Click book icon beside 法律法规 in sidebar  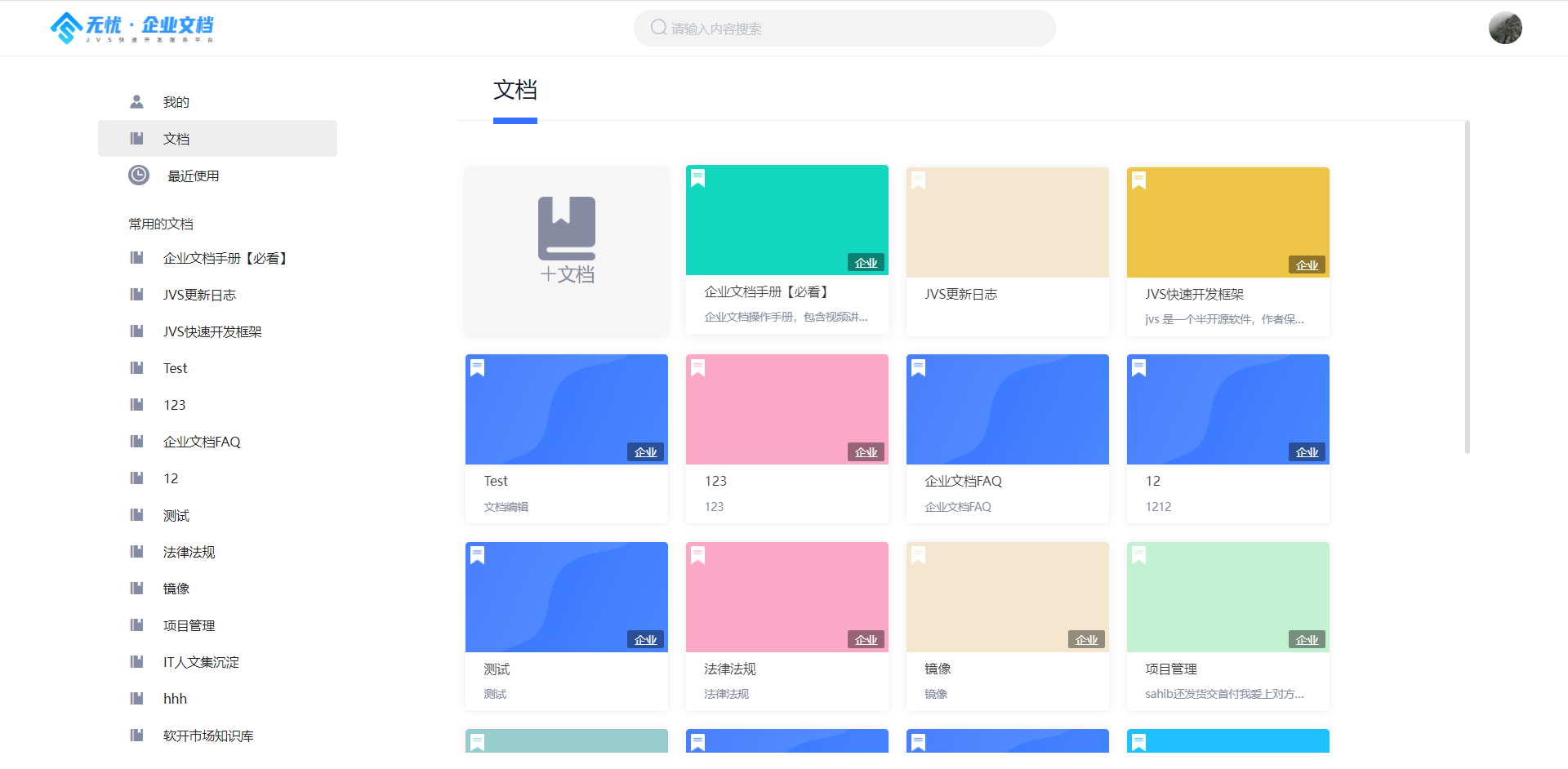click(136, 552)
